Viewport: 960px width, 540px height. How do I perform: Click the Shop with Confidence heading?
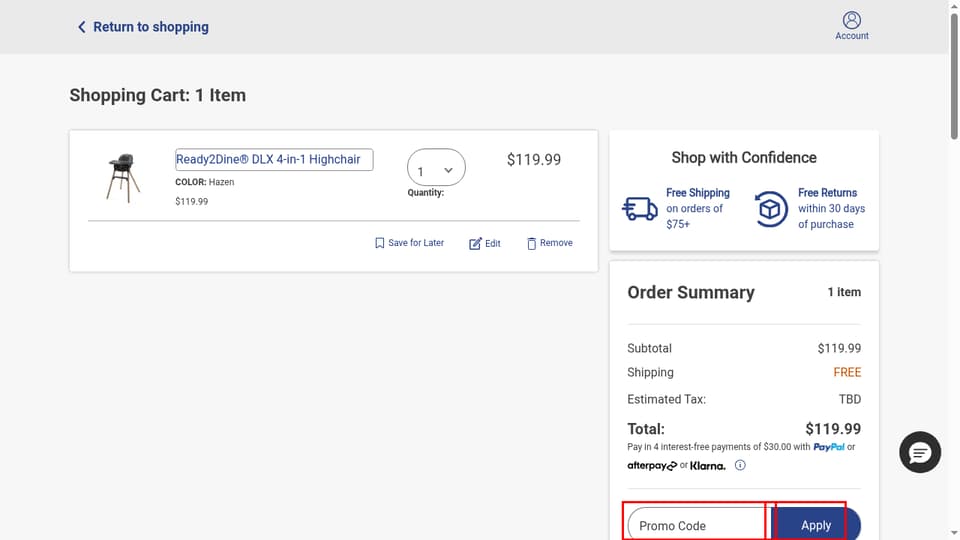(744, 157)
